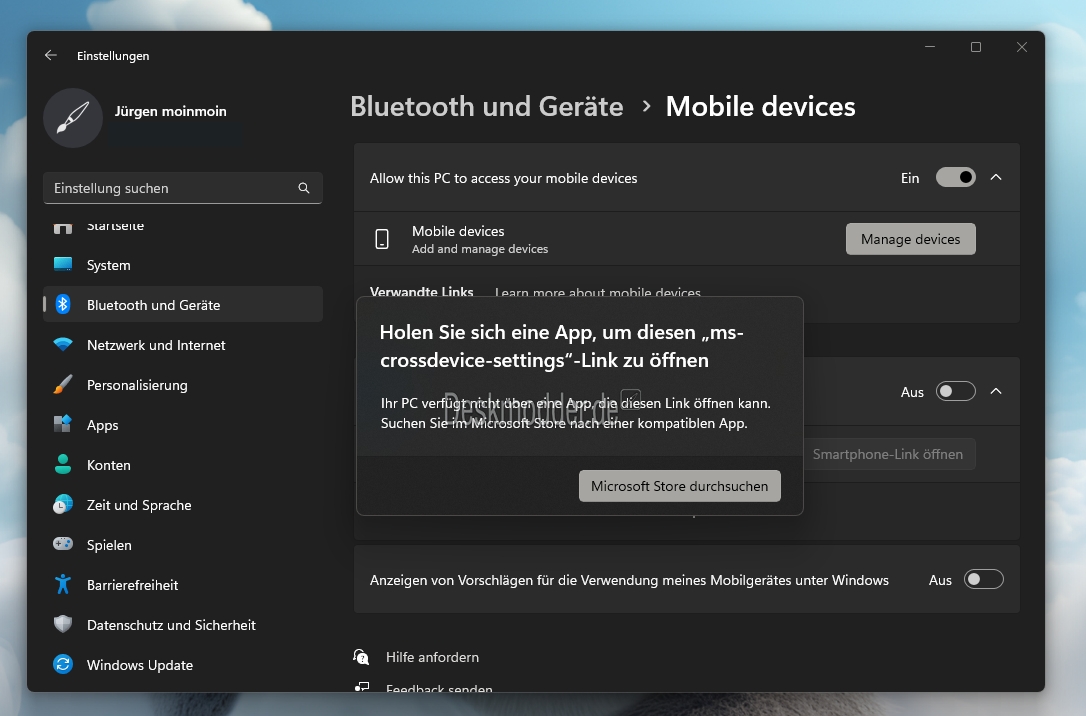This screenshot has height=716, width=1086.
Task: Click the search magnifier icon
Action: 303,188
